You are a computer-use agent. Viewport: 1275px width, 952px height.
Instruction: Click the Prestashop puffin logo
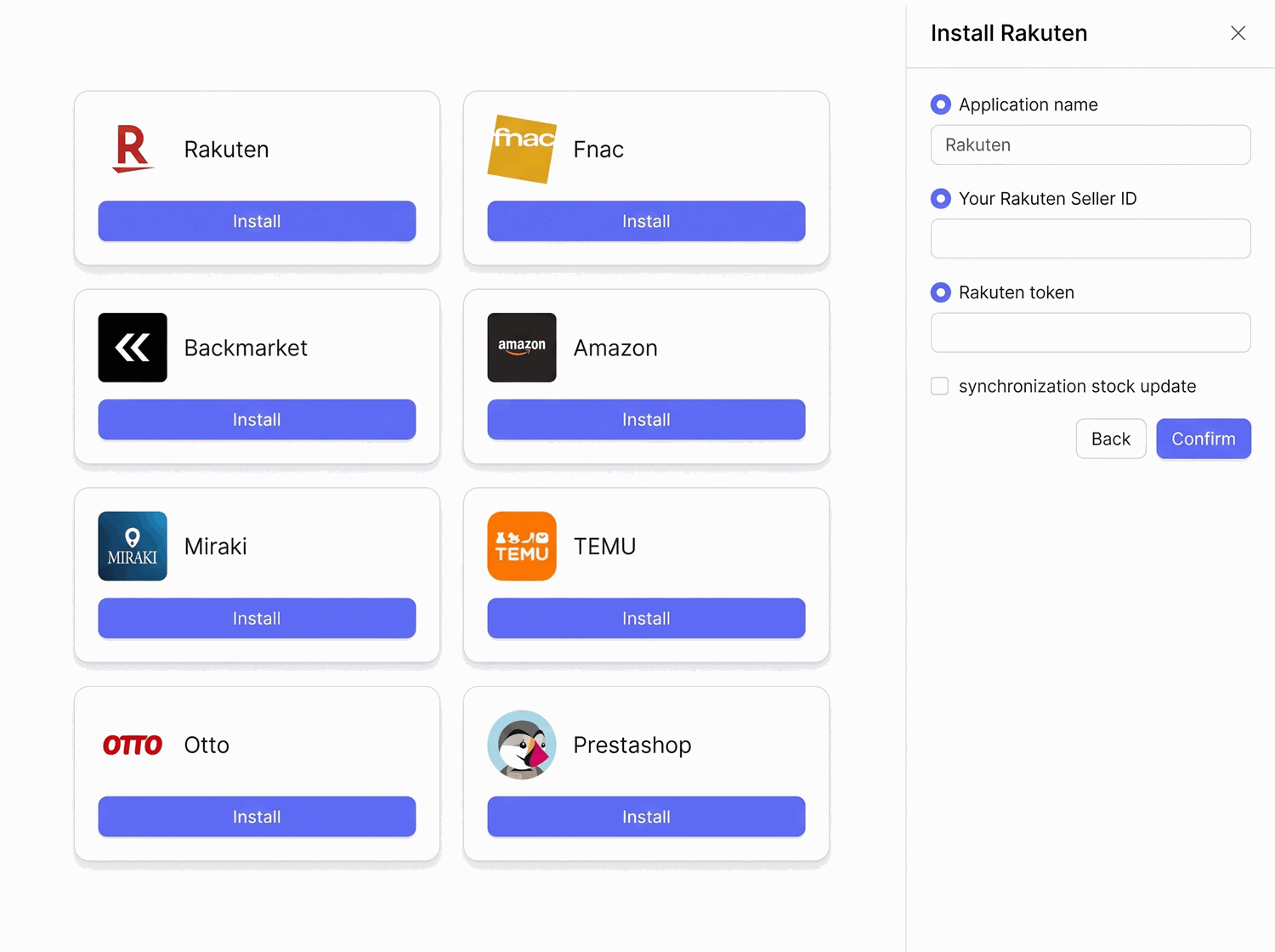click(x=522, y=745)
